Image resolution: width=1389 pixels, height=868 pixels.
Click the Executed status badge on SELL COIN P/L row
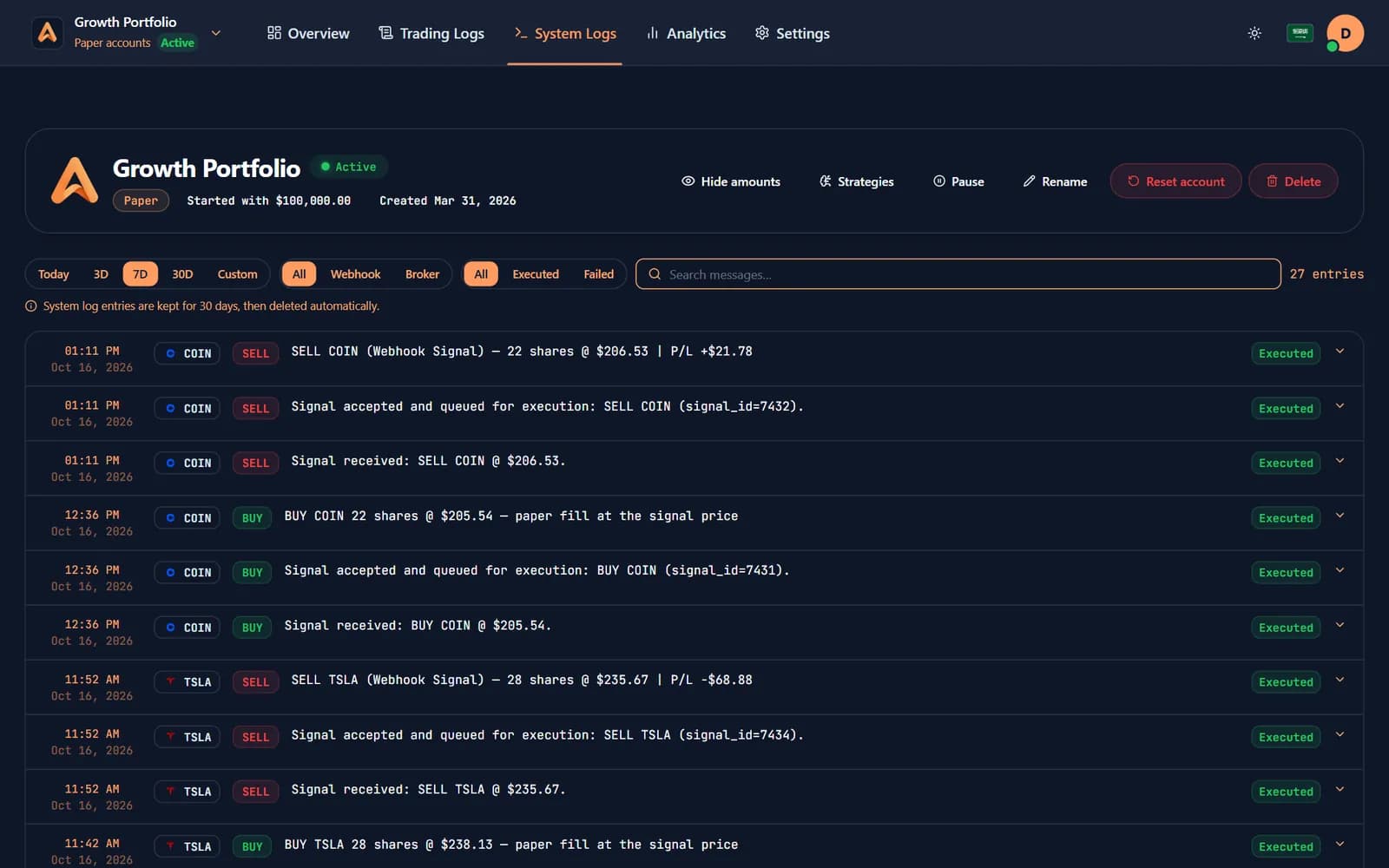1286,353
